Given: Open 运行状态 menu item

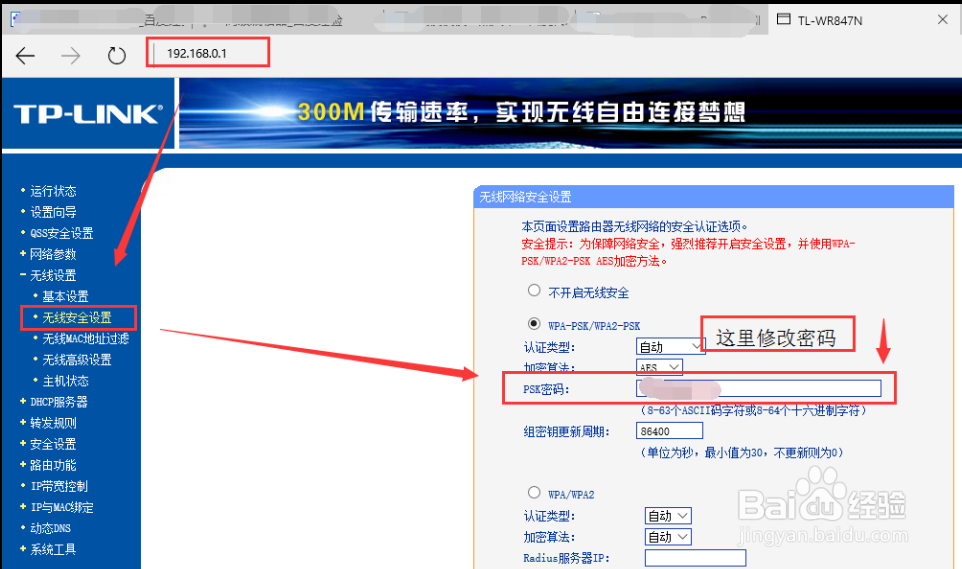Looking at the screenshot, I should (53, 191).
